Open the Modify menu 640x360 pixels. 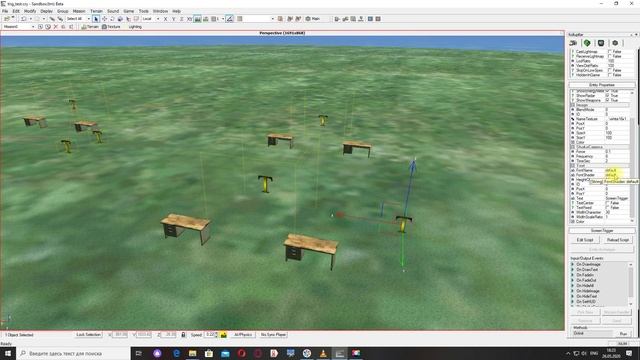point(30,11)
